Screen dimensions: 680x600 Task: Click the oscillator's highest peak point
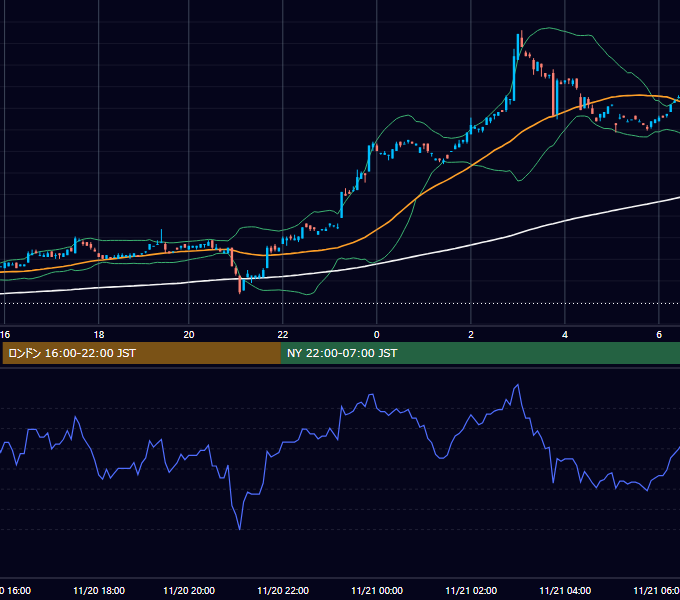[x=517, y=385]
